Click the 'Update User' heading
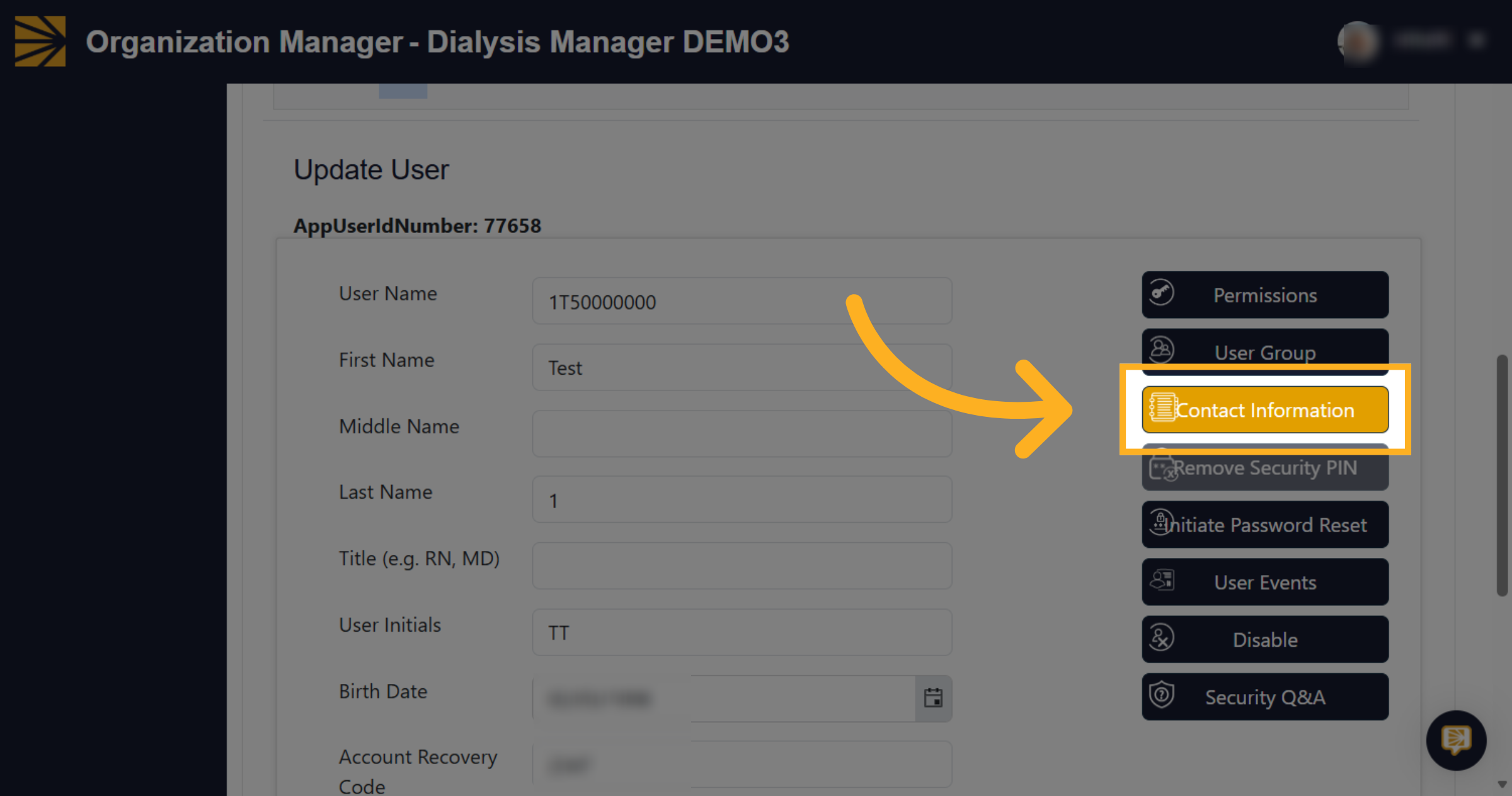1512x796 pixels. 371,169
